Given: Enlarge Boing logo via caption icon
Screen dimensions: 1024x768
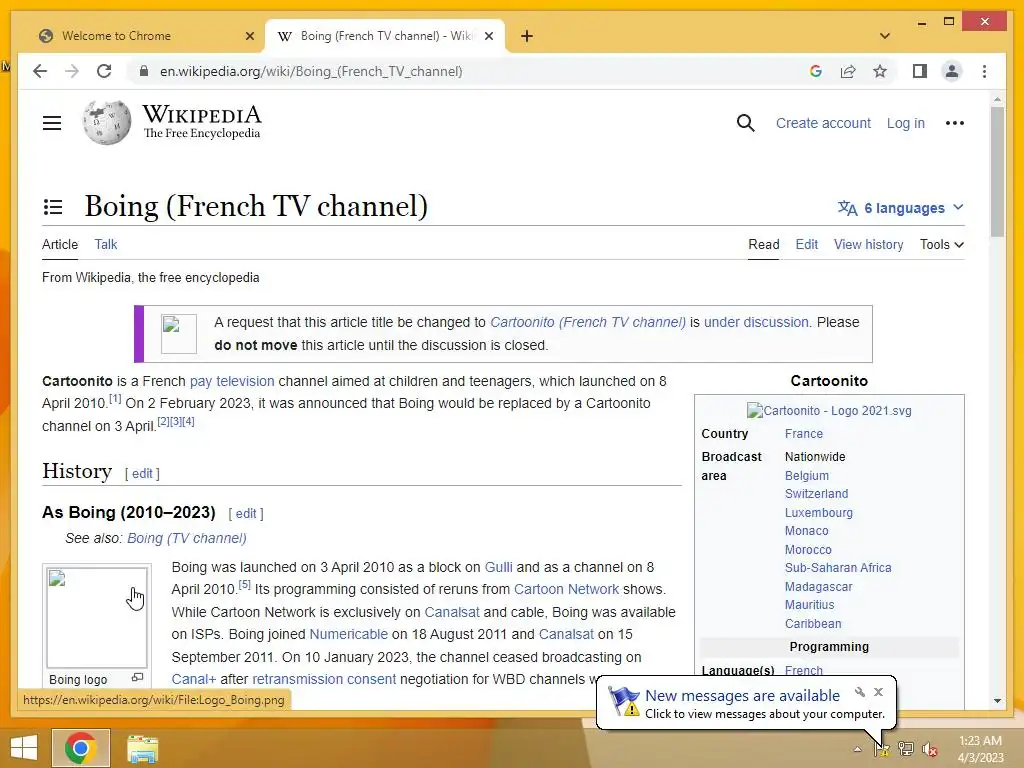Looking at the screenshot, I should pyautogui.click(x=137, y=678).
